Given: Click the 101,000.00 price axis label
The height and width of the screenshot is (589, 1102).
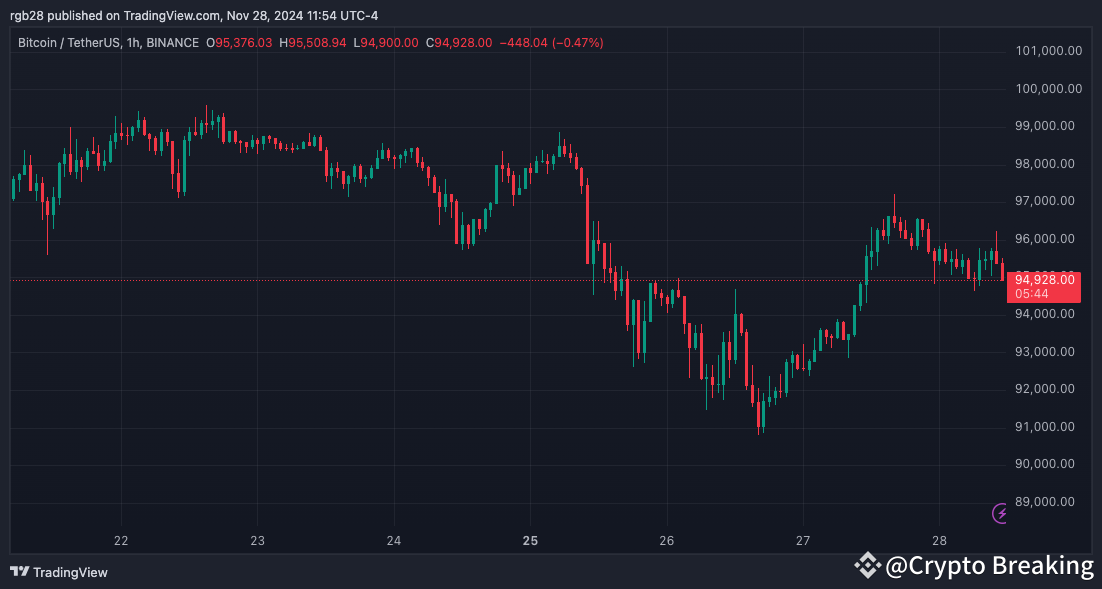Looking at the screenshot, I should (x=1047, y=50).
